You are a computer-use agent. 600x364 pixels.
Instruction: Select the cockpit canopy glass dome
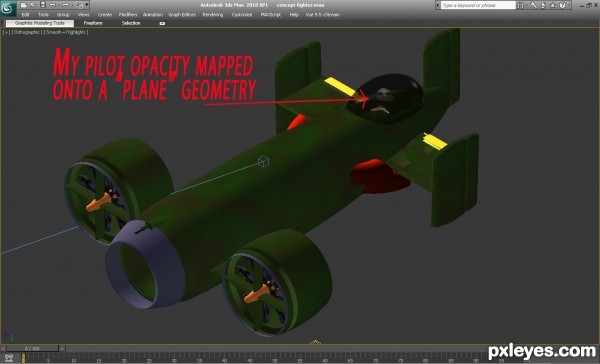click(x=385, y=99)
